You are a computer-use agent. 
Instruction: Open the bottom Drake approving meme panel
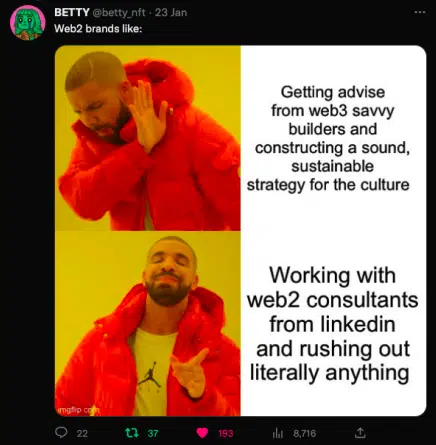coord(148,323)
